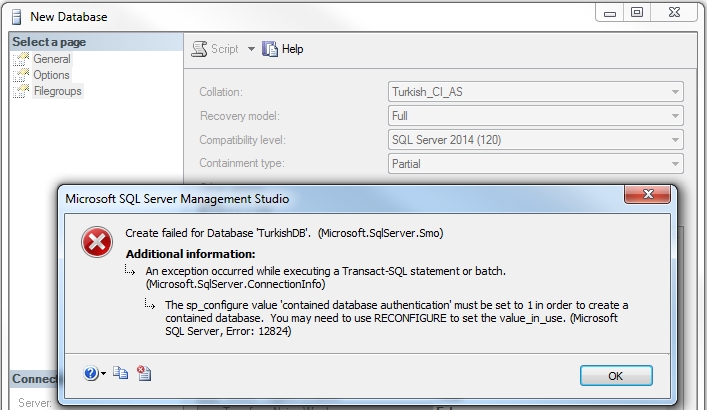Click 'Create failed for Database' message text

click(x=284, y=233)
